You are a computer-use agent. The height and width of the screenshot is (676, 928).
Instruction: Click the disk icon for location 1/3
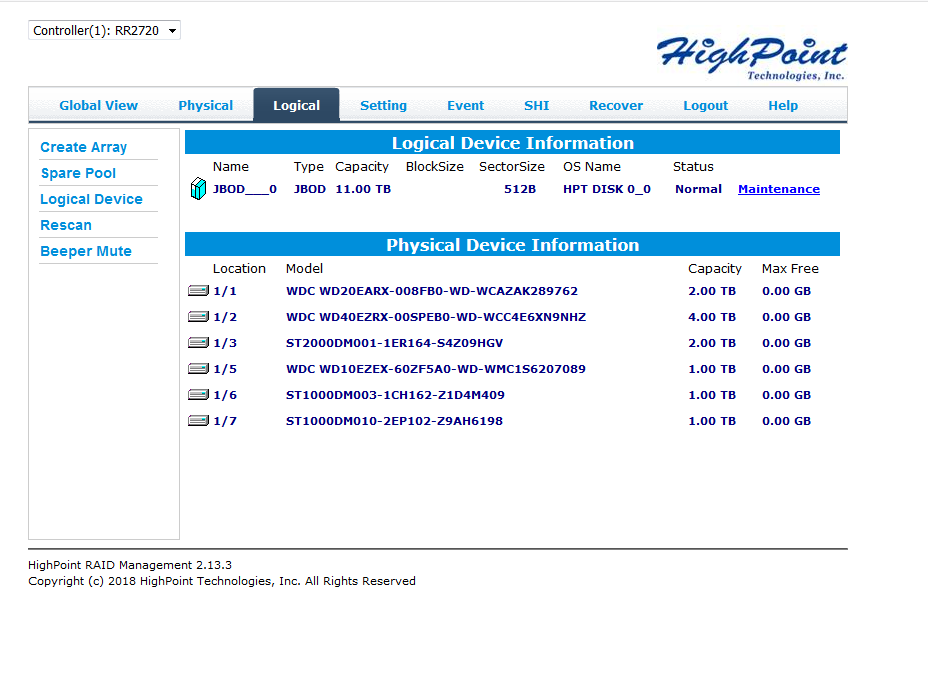[198, 343]
